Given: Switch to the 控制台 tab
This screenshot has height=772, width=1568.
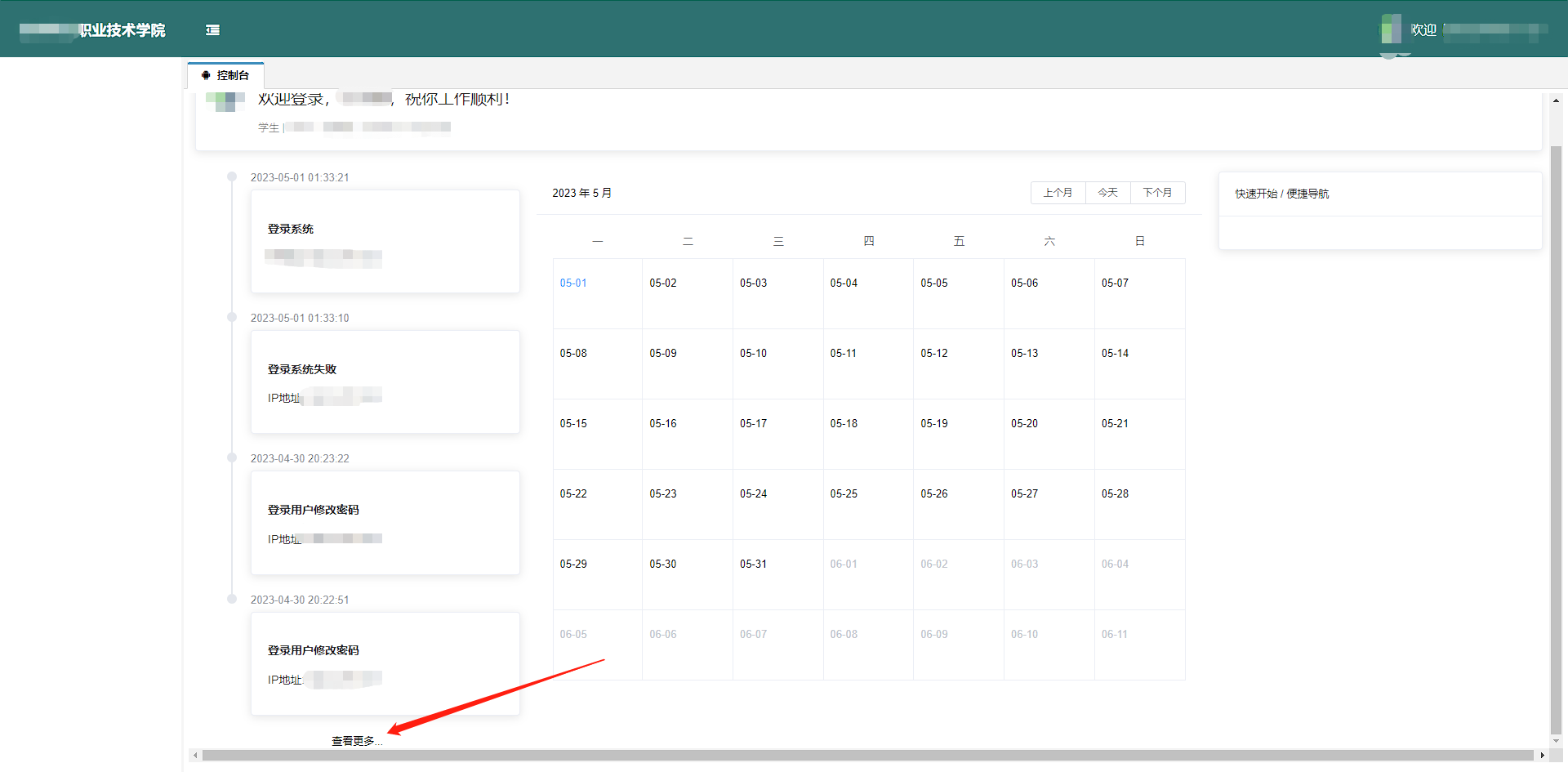Looking at the screenshot, I should [225, 75].
